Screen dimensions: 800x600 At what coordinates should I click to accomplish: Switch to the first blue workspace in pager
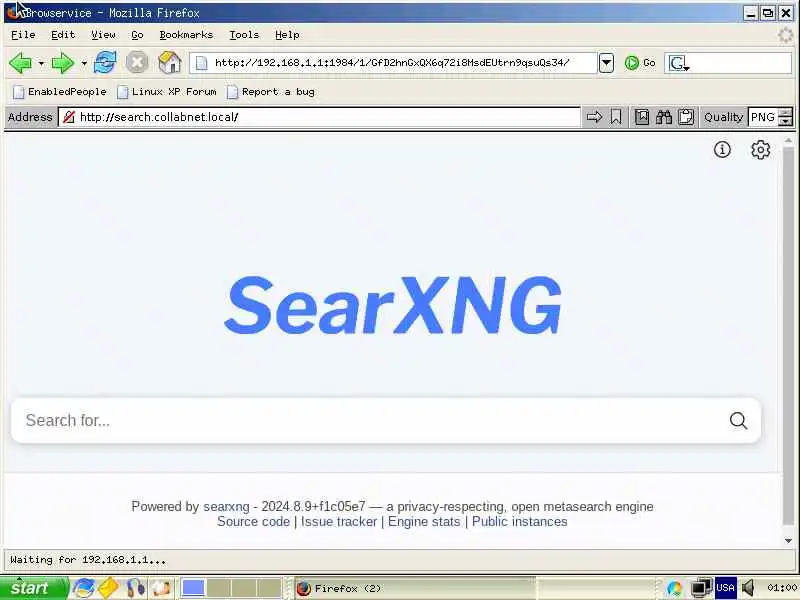tap(193, 588)
